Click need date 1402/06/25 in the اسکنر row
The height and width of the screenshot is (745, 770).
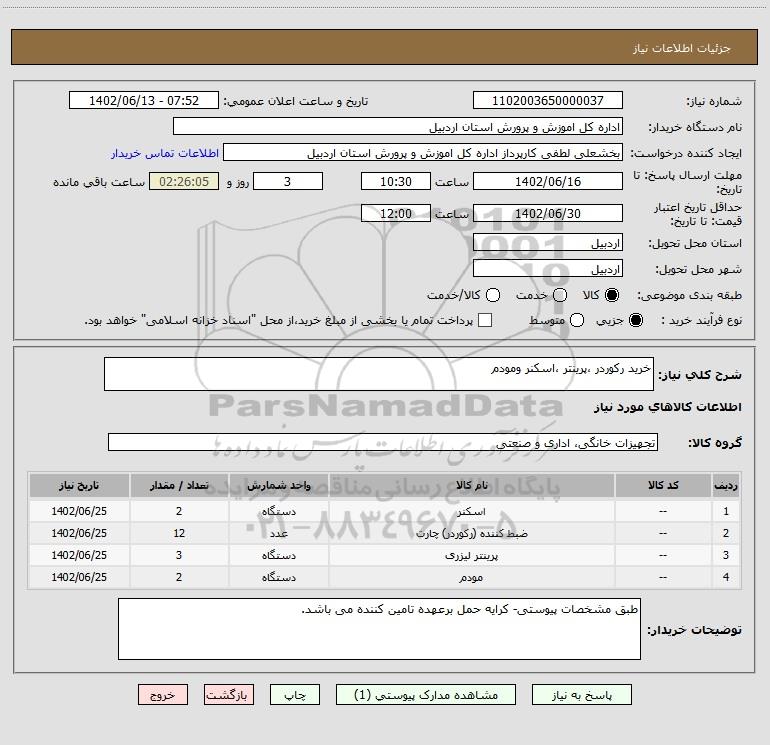click(79, 511)
